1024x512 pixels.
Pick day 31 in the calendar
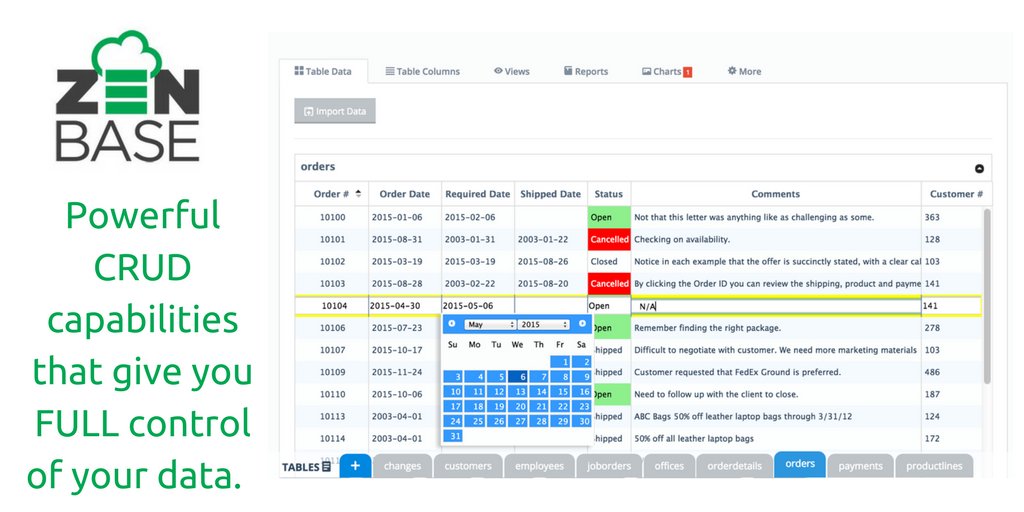pos(453,436)
